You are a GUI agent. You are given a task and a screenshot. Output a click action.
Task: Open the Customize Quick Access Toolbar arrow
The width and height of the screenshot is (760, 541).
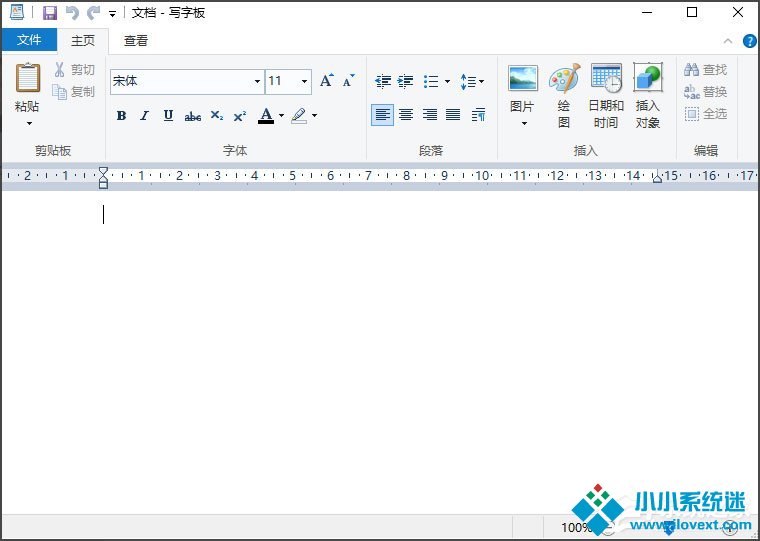[x=112, y=14]
